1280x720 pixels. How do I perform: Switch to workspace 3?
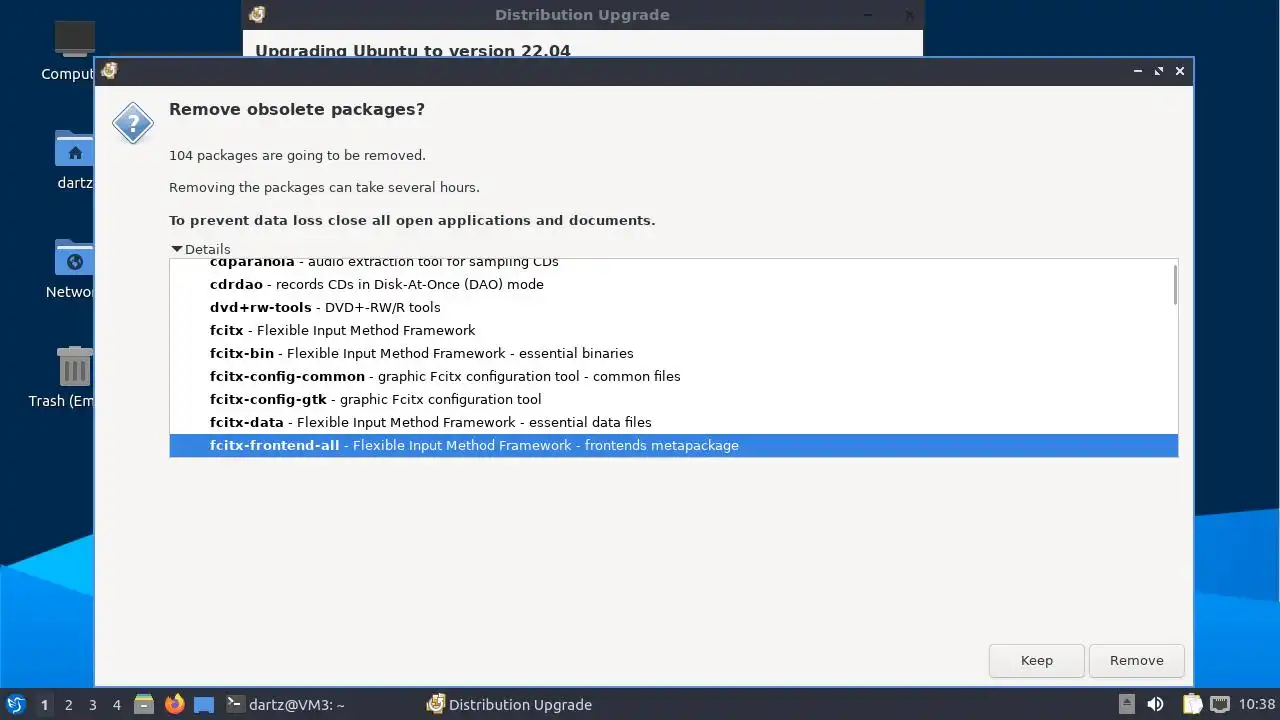click(92, 705)
